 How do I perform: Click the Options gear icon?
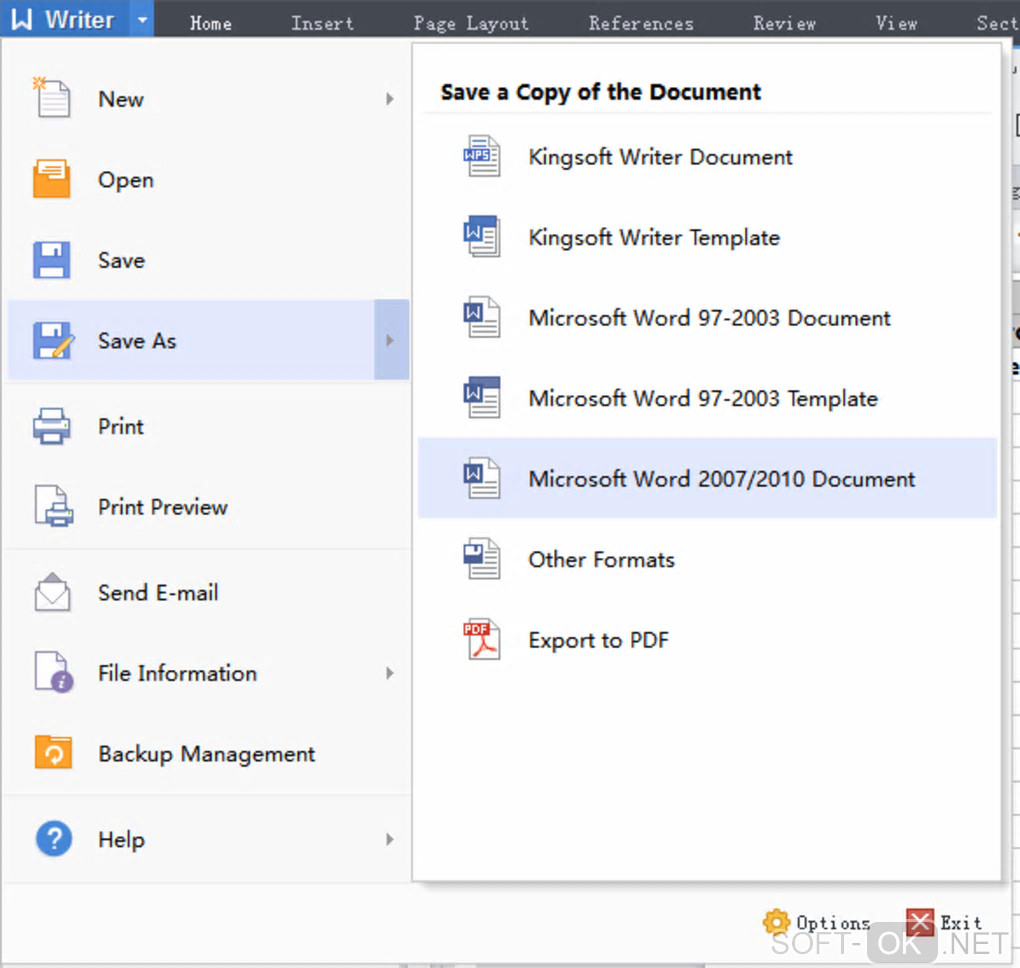776,922
